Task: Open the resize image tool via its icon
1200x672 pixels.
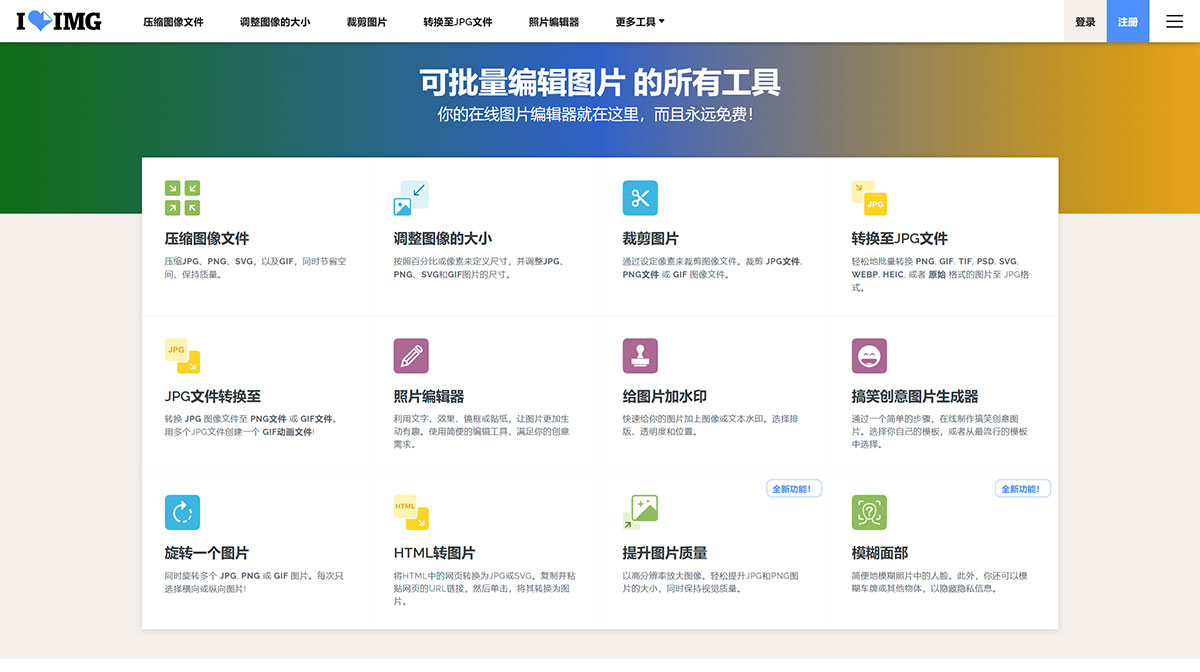Action: (x=410, y=197)
